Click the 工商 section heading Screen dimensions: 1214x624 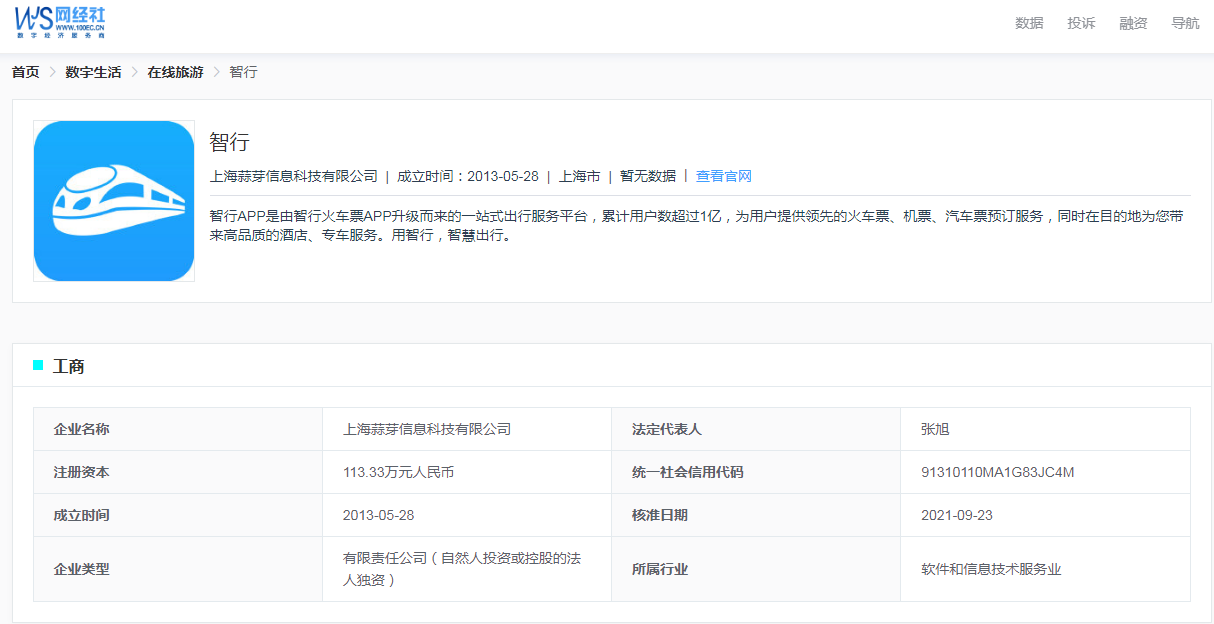coord(69,367)
